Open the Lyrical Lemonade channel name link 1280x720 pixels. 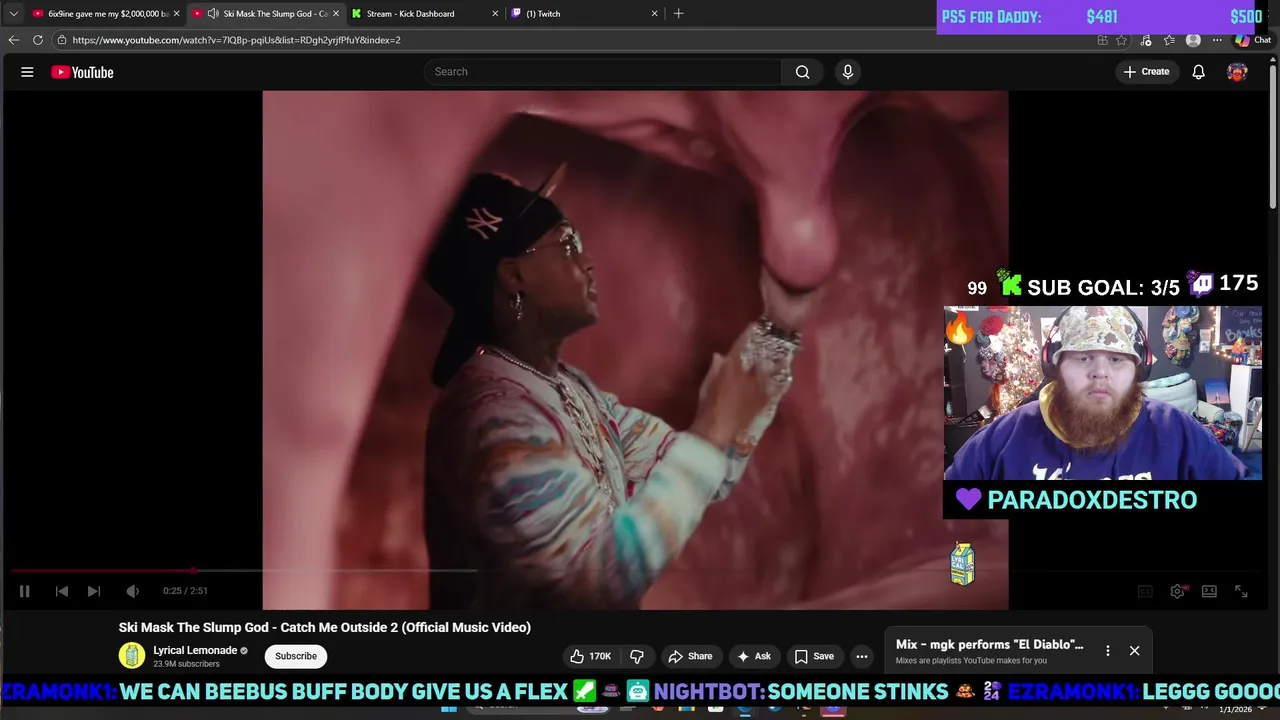[x=195, y=650]
